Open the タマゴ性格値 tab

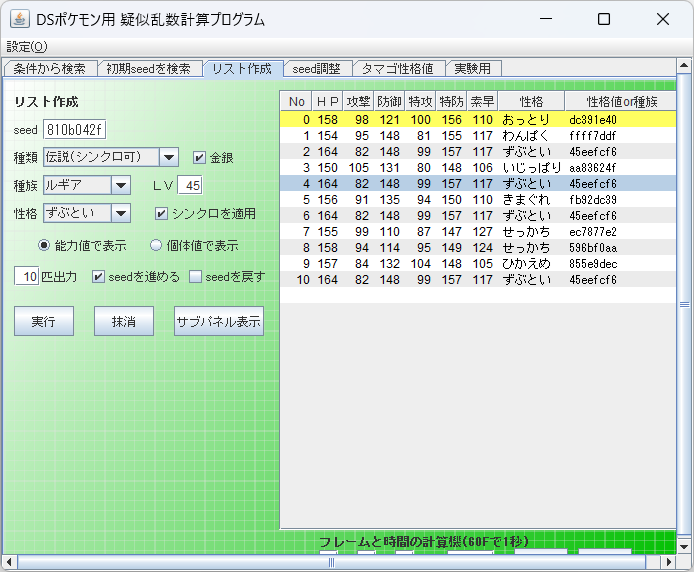[397, 69]
